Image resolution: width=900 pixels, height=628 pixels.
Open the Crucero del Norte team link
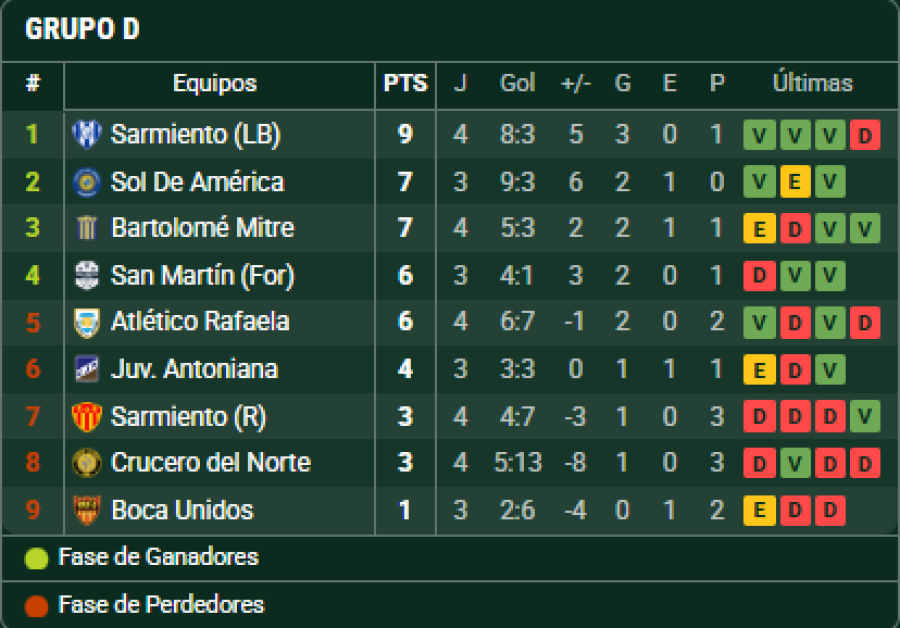click(x=210, y=463)
